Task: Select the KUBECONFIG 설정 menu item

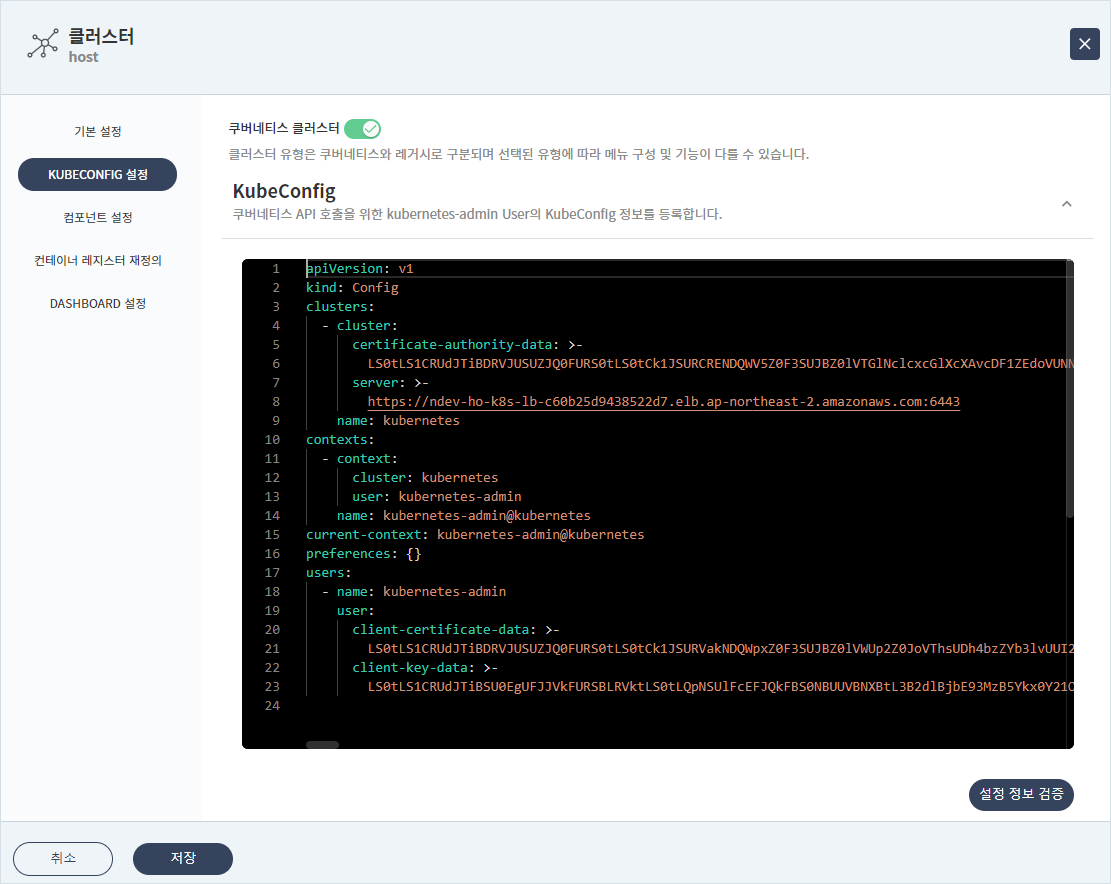Action: pyautogui.click(x=97, y=174)
